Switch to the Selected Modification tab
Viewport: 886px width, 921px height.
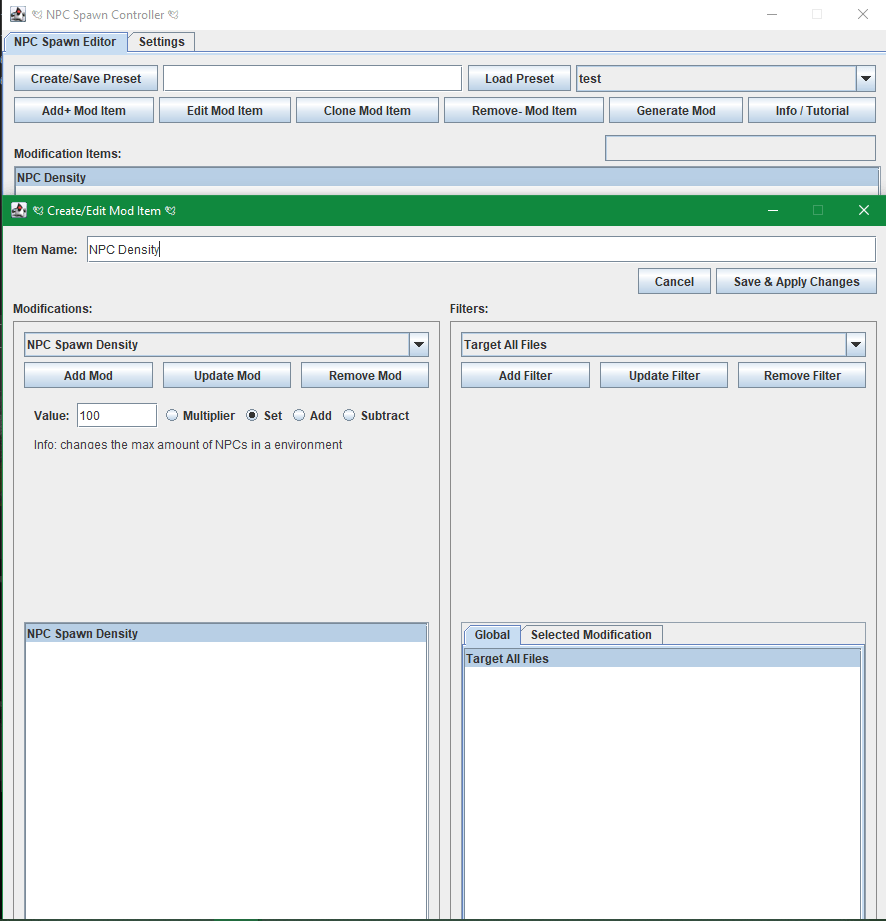(591, 635)
